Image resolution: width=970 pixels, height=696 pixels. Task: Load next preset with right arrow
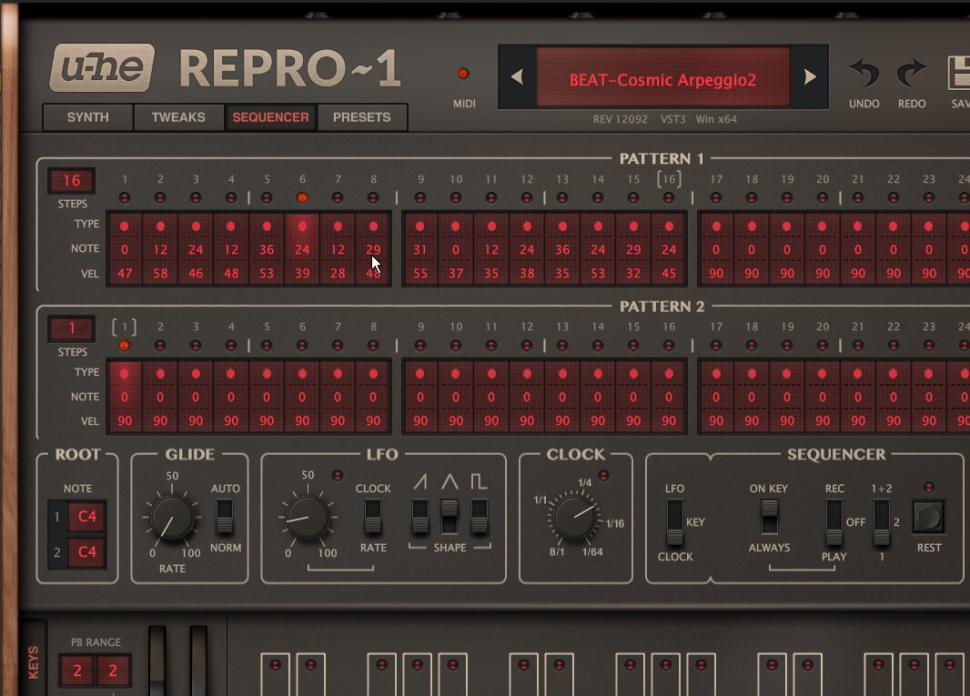810,77
